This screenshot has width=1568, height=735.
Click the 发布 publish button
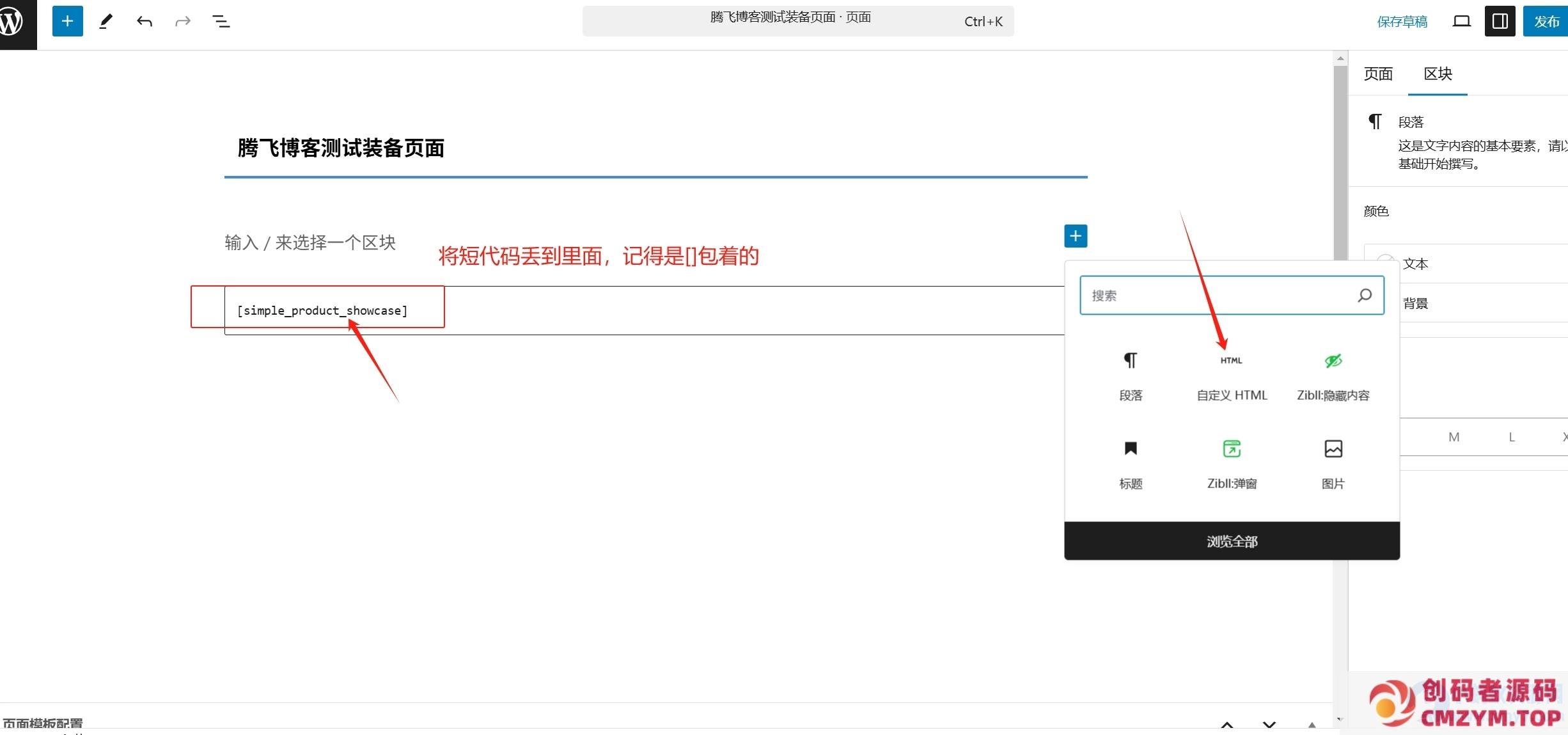(x=1546, y=22)
